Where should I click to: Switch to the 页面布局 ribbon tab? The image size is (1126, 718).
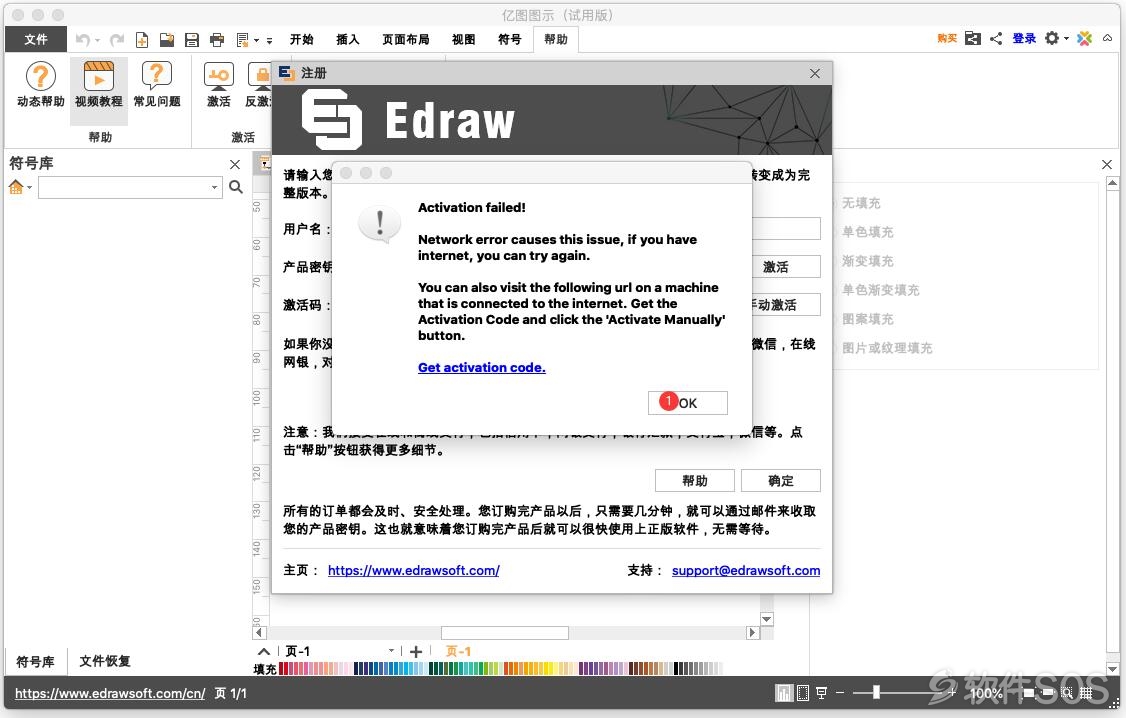coord(406,39)
